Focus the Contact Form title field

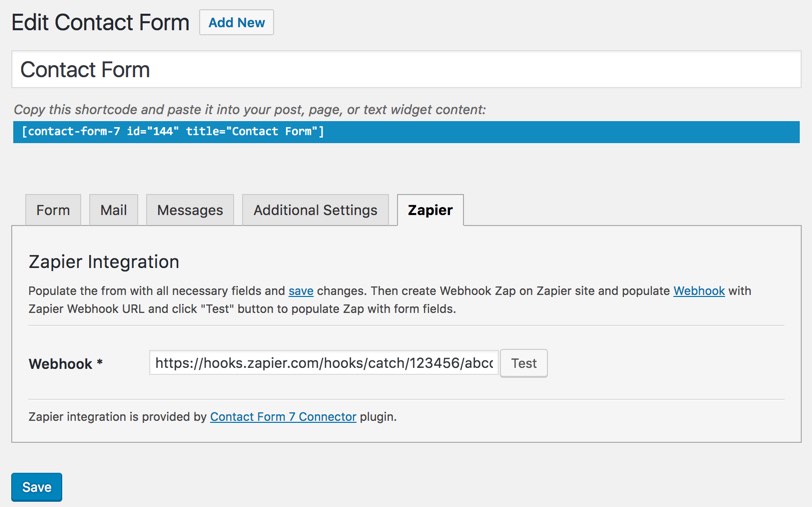point(406,70)
